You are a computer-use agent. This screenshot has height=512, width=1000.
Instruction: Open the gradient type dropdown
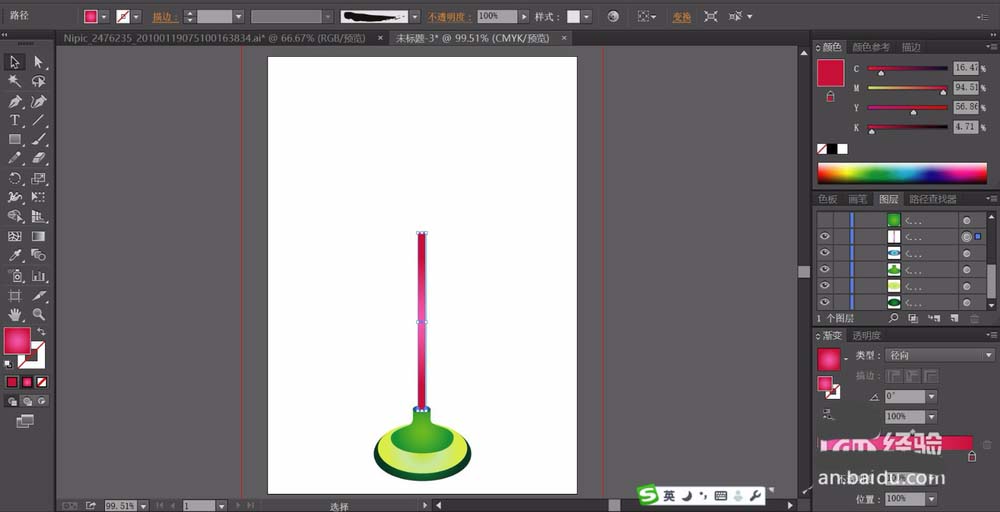tap(989, 355)
